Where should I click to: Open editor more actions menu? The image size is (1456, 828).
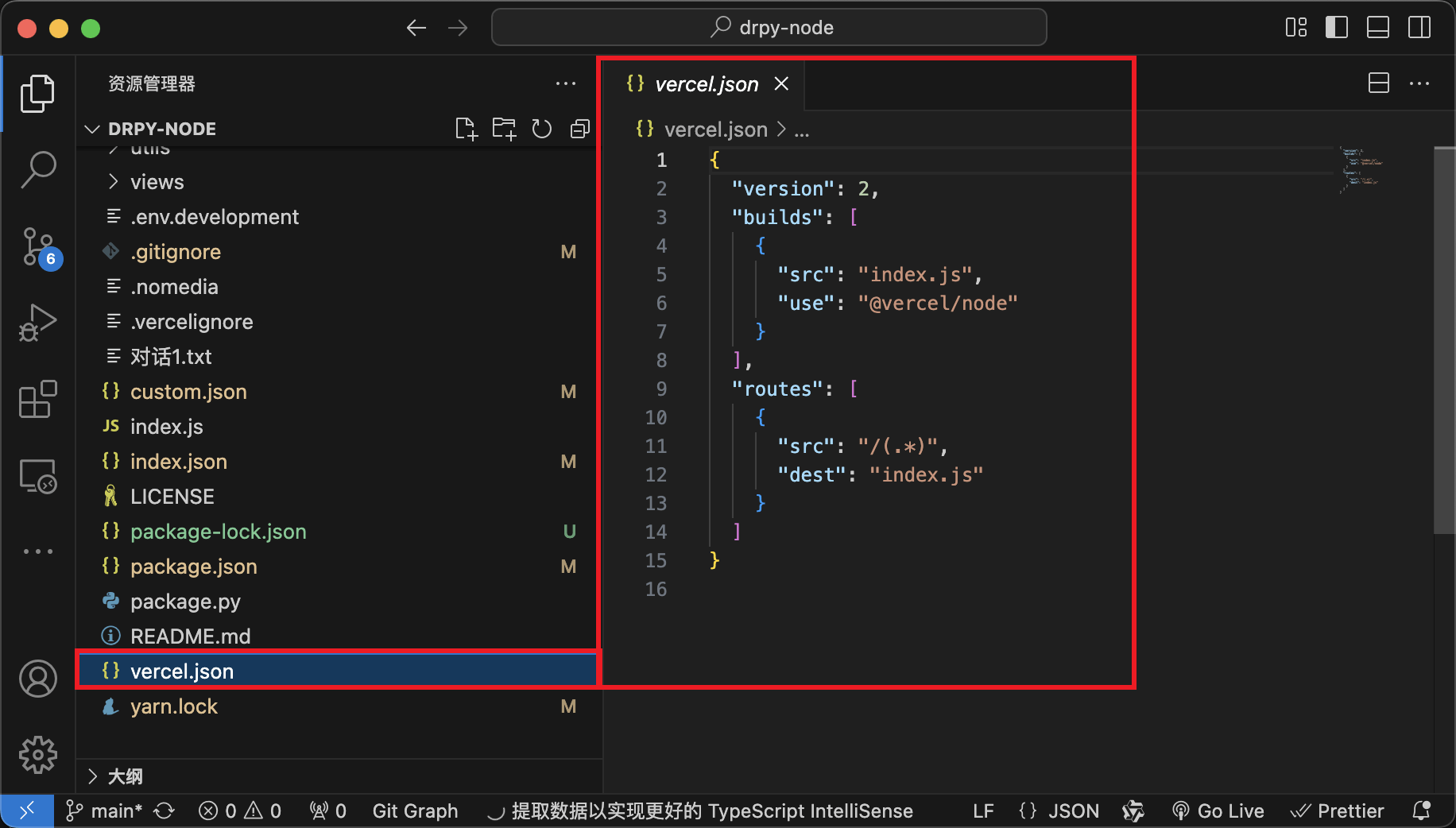(1419, 83)
